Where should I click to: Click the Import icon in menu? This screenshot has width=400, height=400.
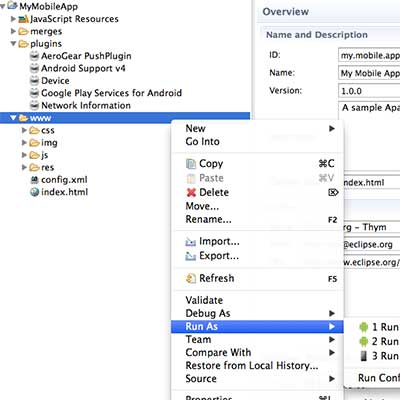[191, 242]
